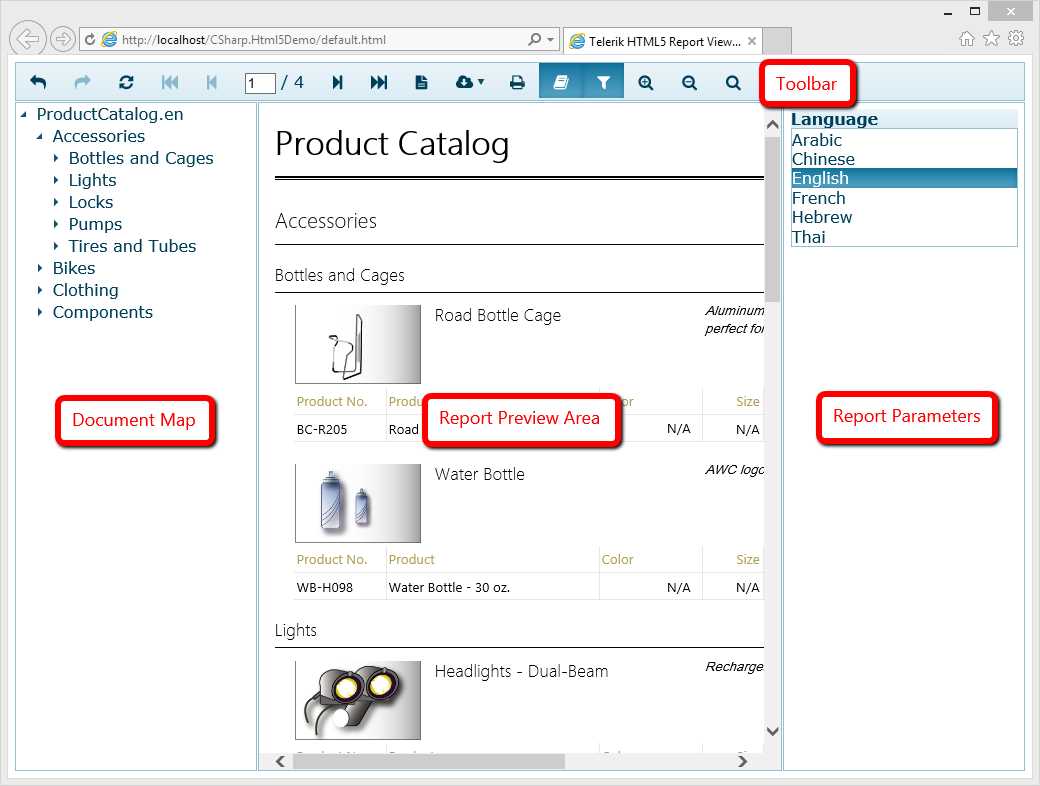Navigate to Lights in the document map
Image resolution: width=1040 pixels, height=786 pixels.
(92, 180)
